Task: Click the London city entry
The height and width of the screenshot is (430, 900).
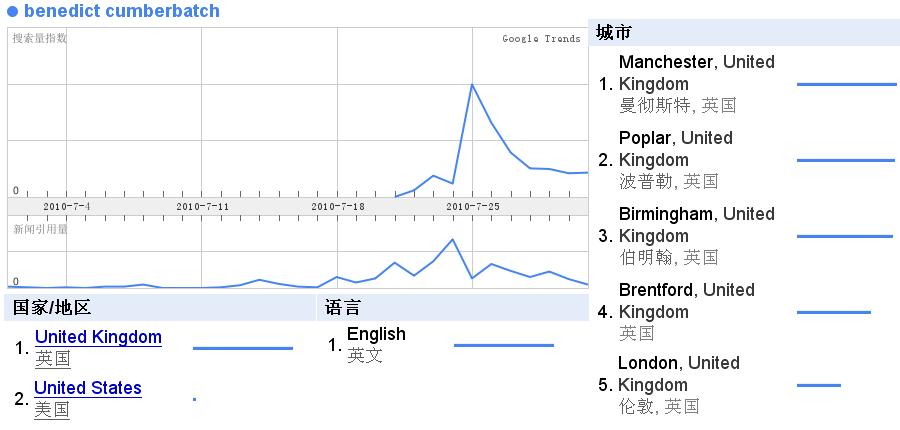Action: coord(650,363)
